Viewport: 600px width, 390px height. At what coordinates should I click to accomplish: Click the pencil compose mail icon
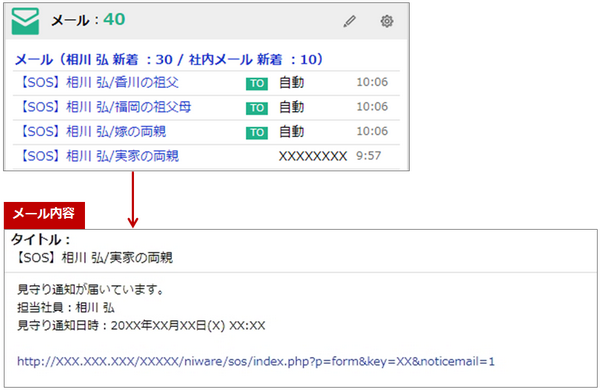tap(349, 21)
